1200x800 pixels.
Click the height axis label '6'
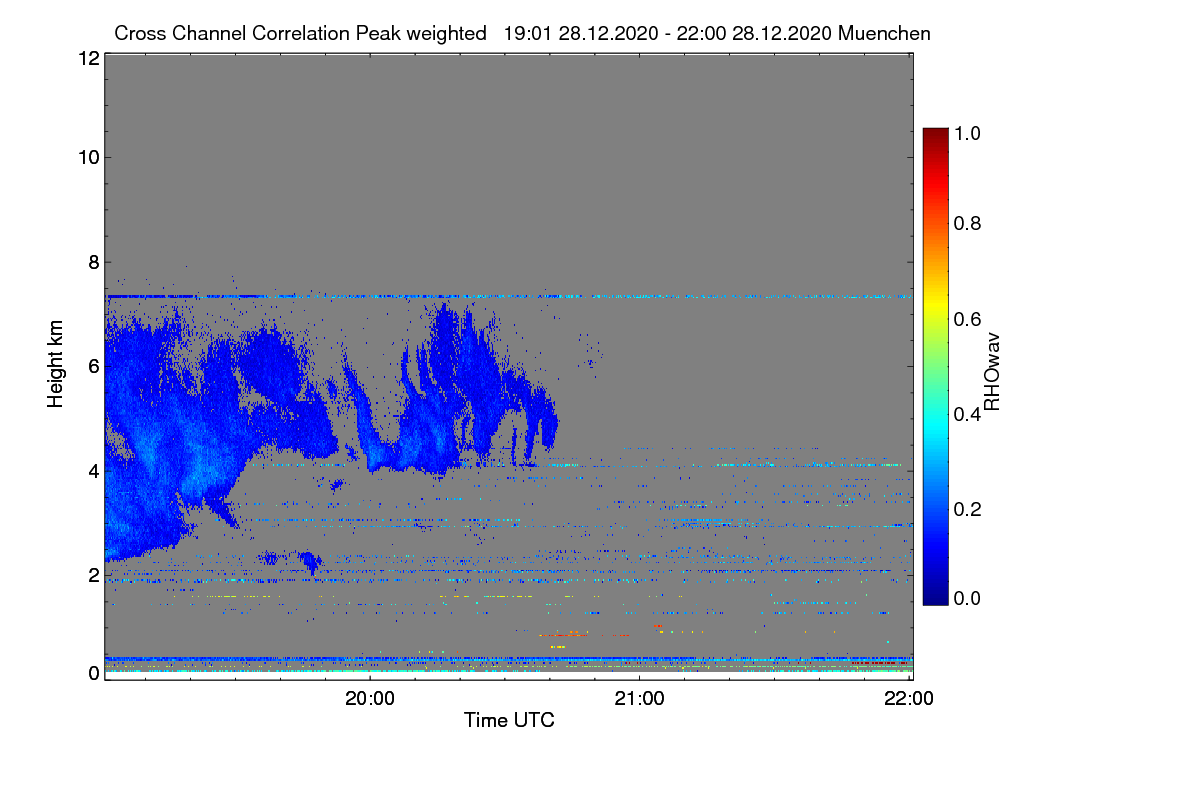(93, 366)
